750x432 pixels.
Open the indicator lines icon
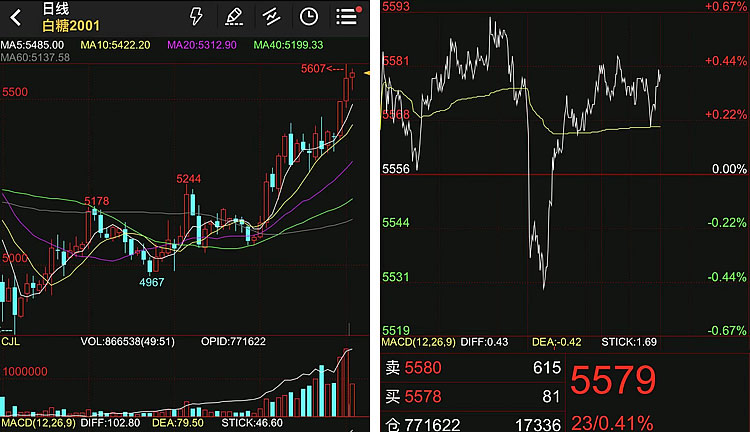click(271, 17)
